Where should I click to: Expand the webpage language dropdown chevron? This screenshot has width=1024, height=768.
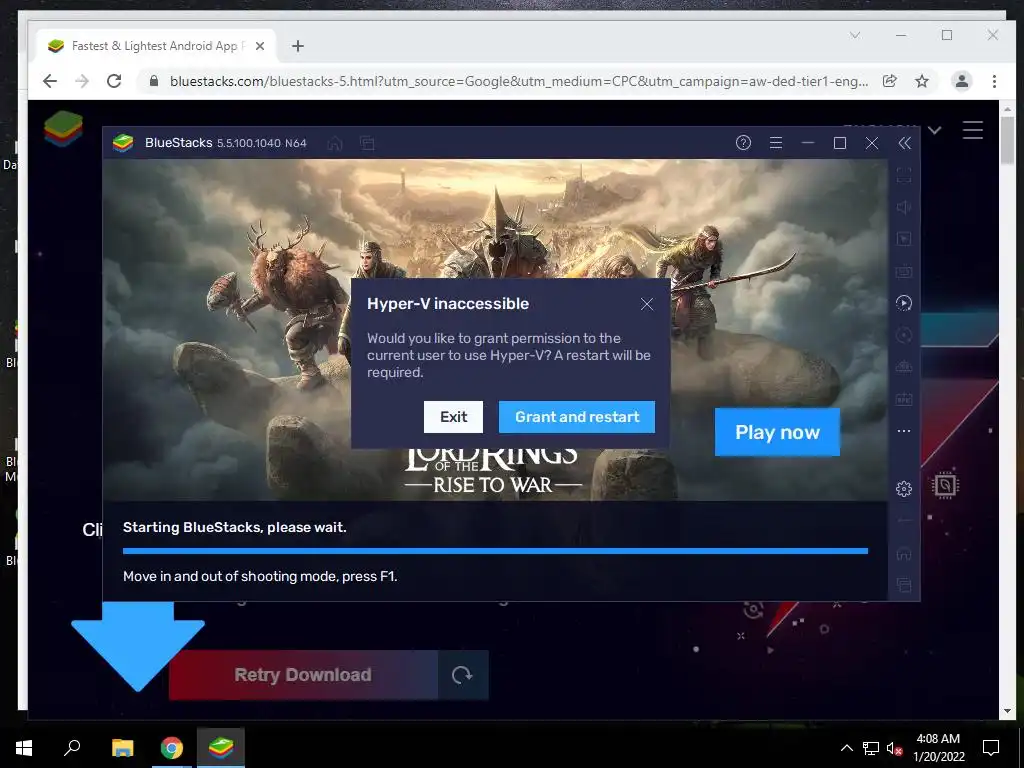click(x=935, y=130)
